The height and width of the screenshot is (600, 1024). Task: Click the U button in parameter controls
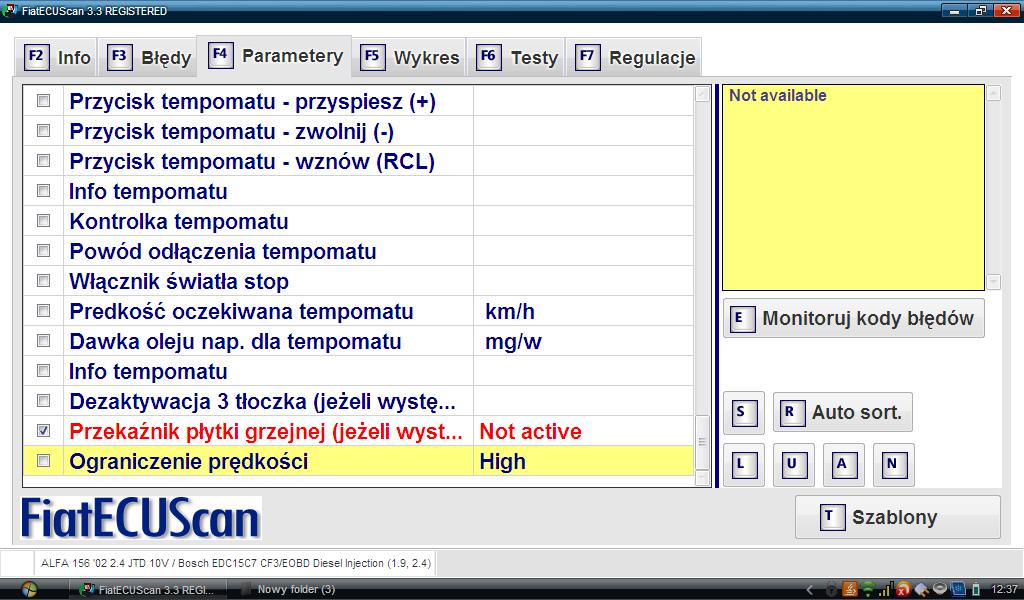(793, 465)
